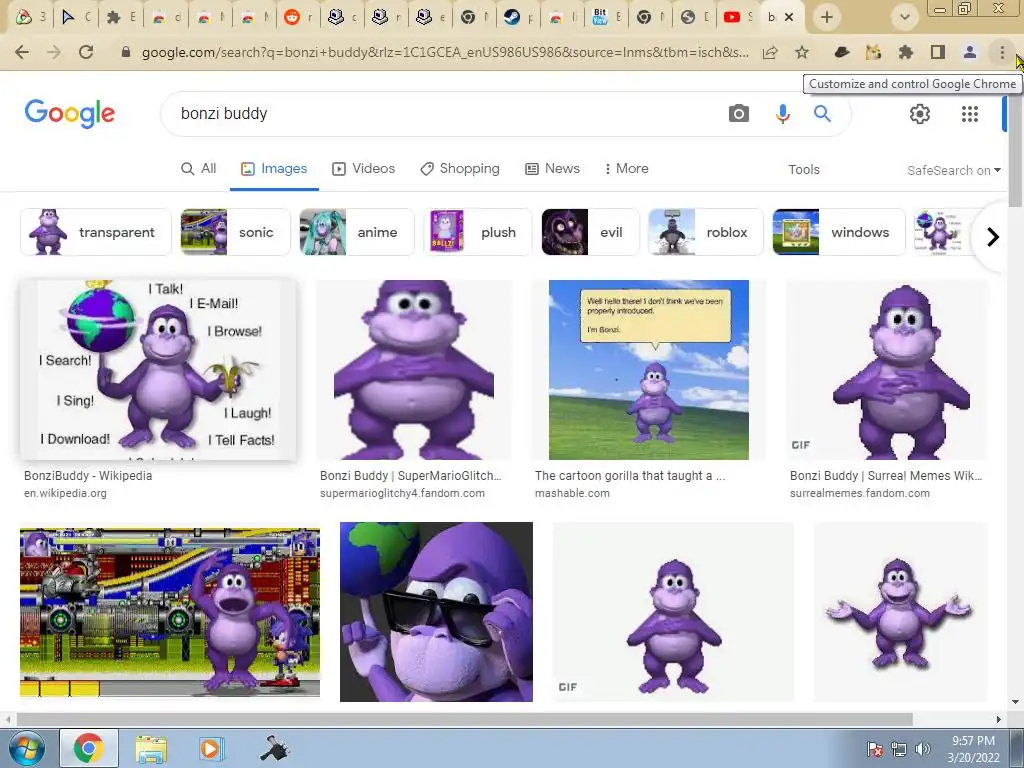Click the BonziBuddy - Wikipedia link text

[88, 475]
